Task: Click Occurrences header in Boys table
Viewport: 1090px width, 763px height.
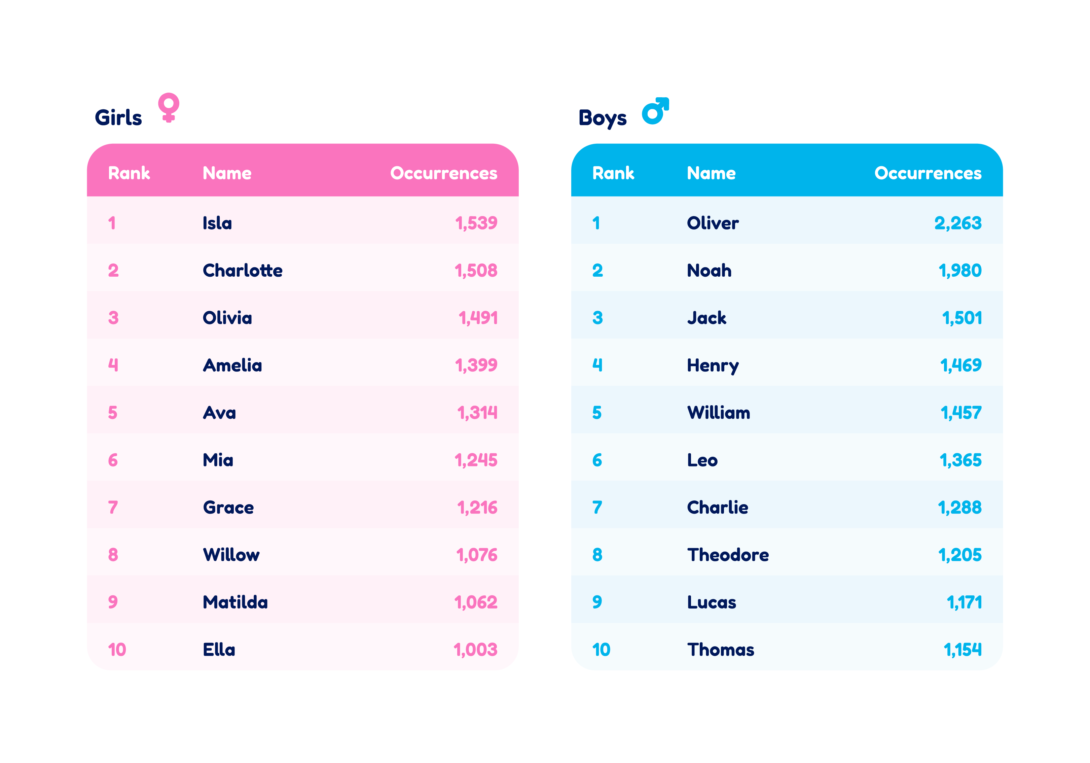Action: [x=927, y=173]
